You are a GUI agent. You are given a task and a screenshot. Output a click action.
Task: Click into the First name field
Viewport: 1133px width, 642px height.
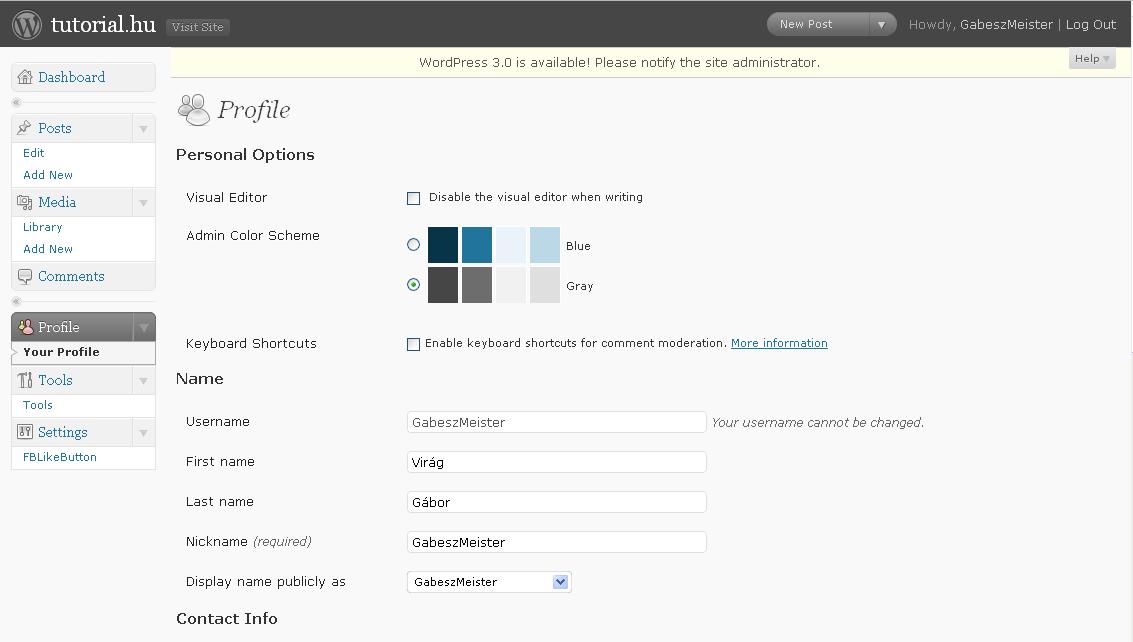556,462
